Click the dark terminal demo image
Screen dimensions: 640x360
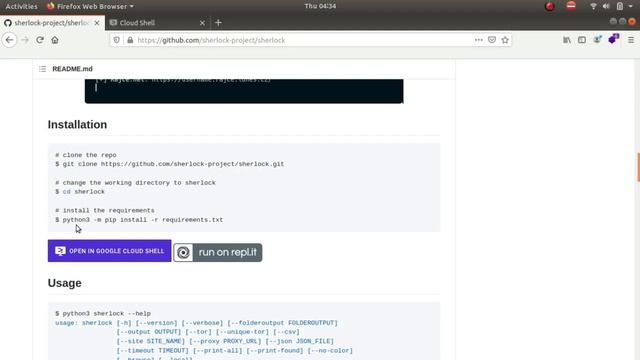244,91
